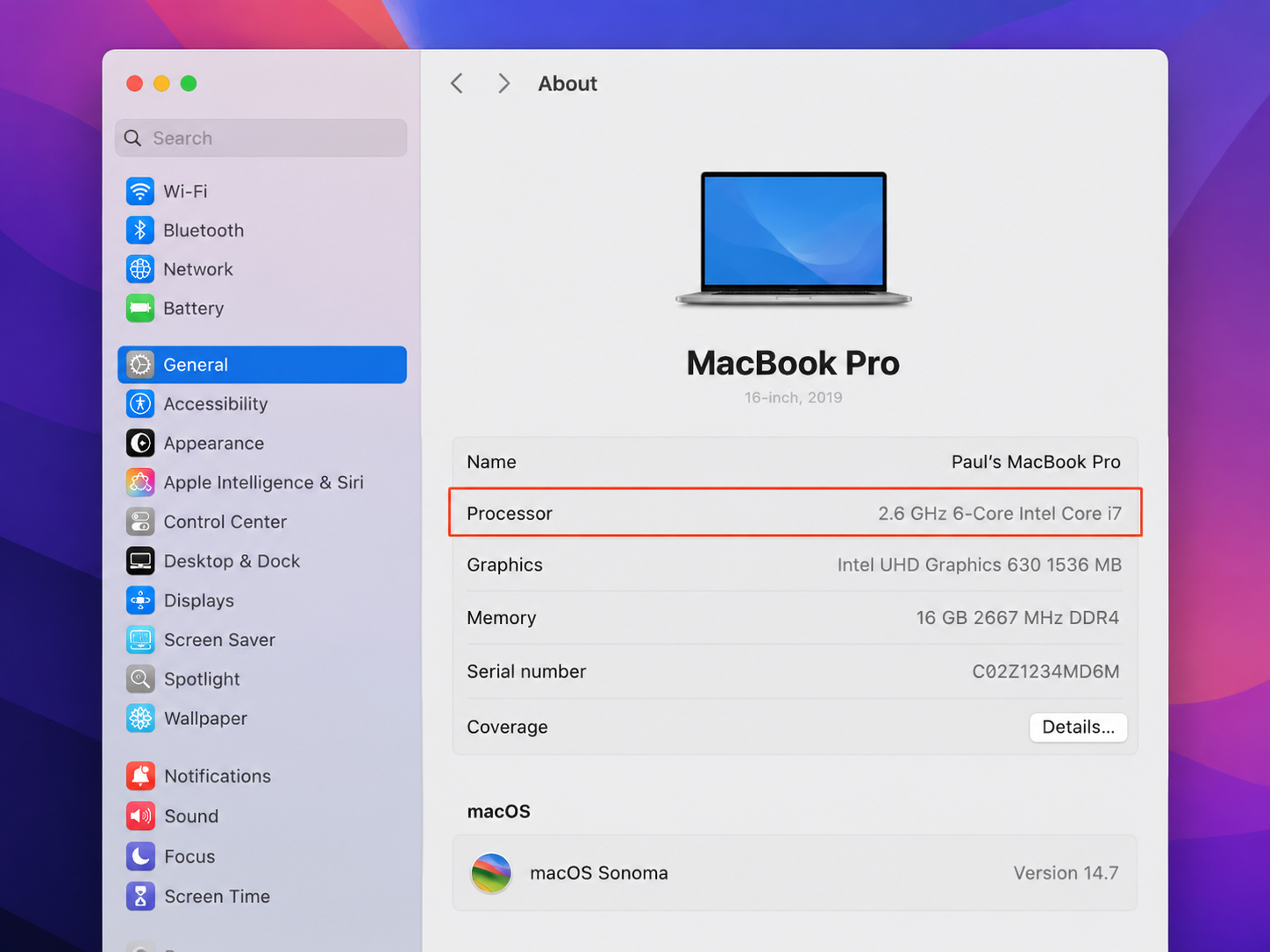The height and width of the screenshot is (952, 1270).
Task: Select the Appearance icon
Action: [x=140, y=444]
